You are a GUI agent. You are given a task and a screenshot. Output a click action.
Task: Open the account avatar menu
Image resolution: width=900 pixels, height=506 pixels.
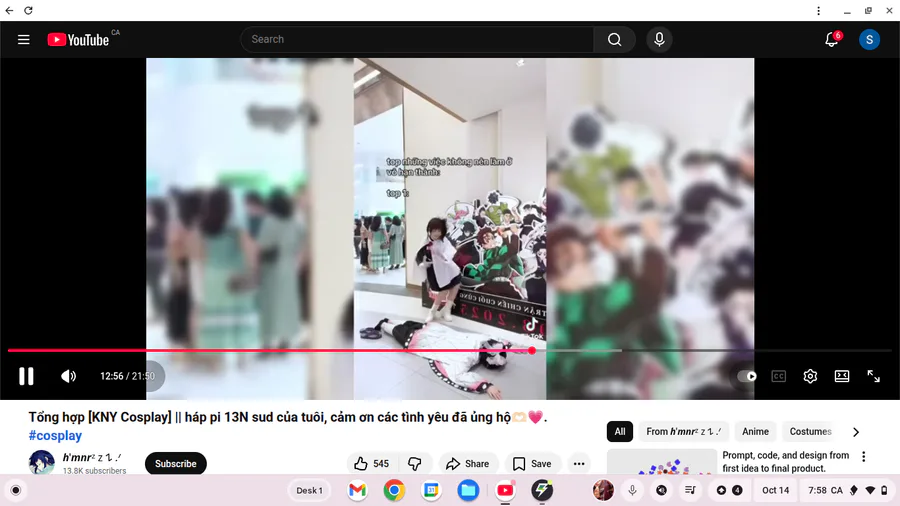coord(869,40)
